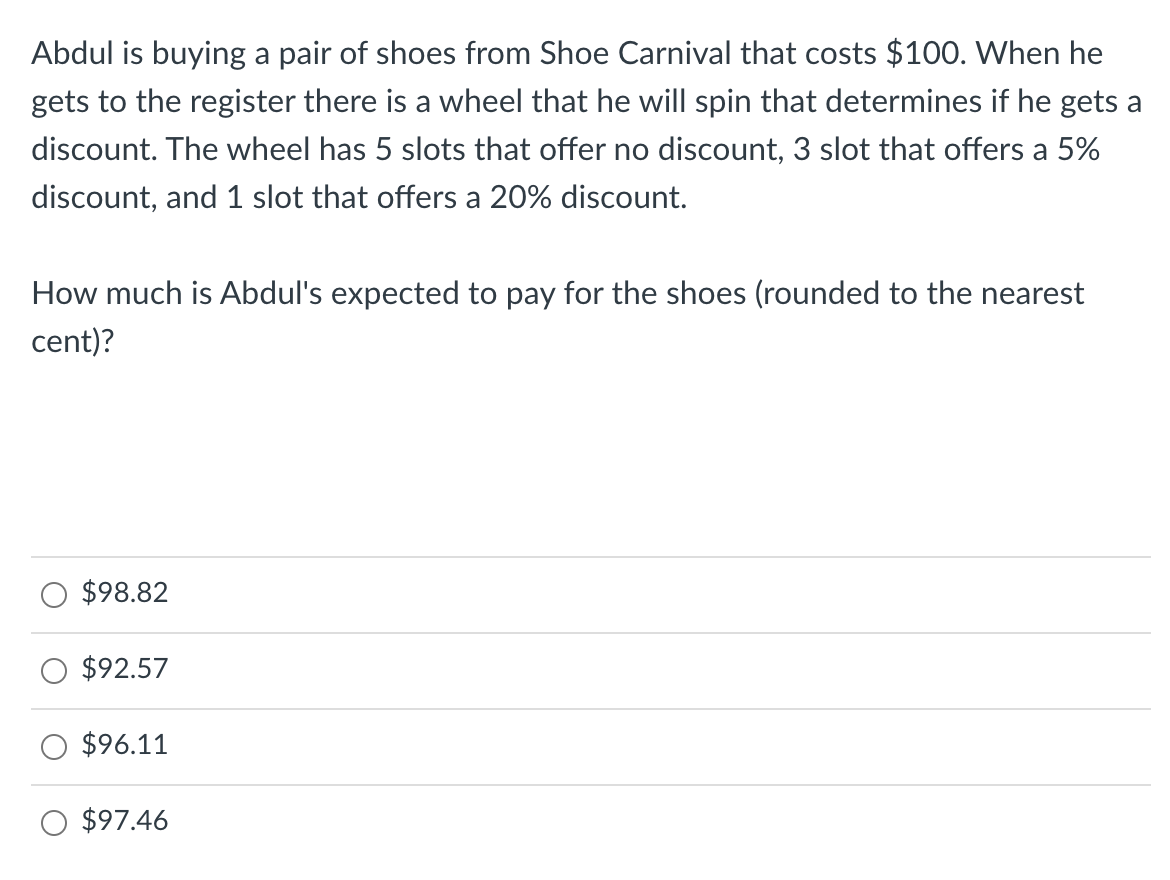This screenshot has height=880, width=1170.
Task: Click the word "register" in the question
Action: coord(235,102)
